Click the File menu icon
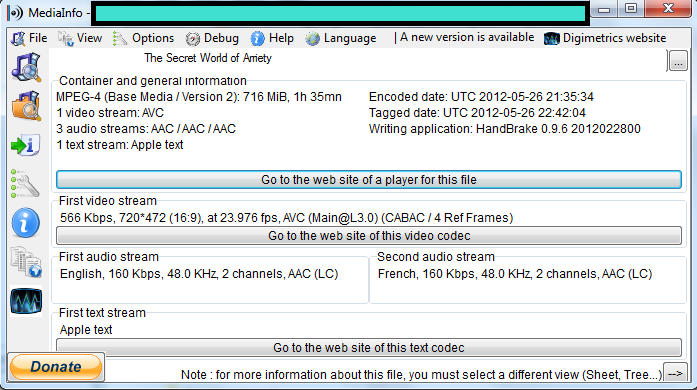Image resolution: width=697 pixels, height=390 pixels. (x=18, y=39)
